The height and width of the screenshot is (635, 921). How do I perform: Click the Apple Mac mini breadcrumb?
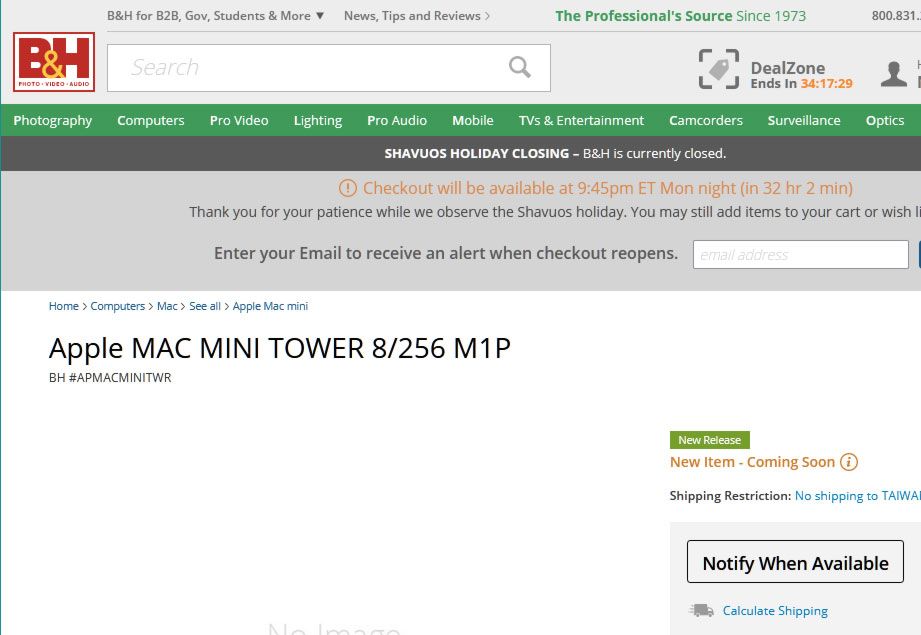270,305
